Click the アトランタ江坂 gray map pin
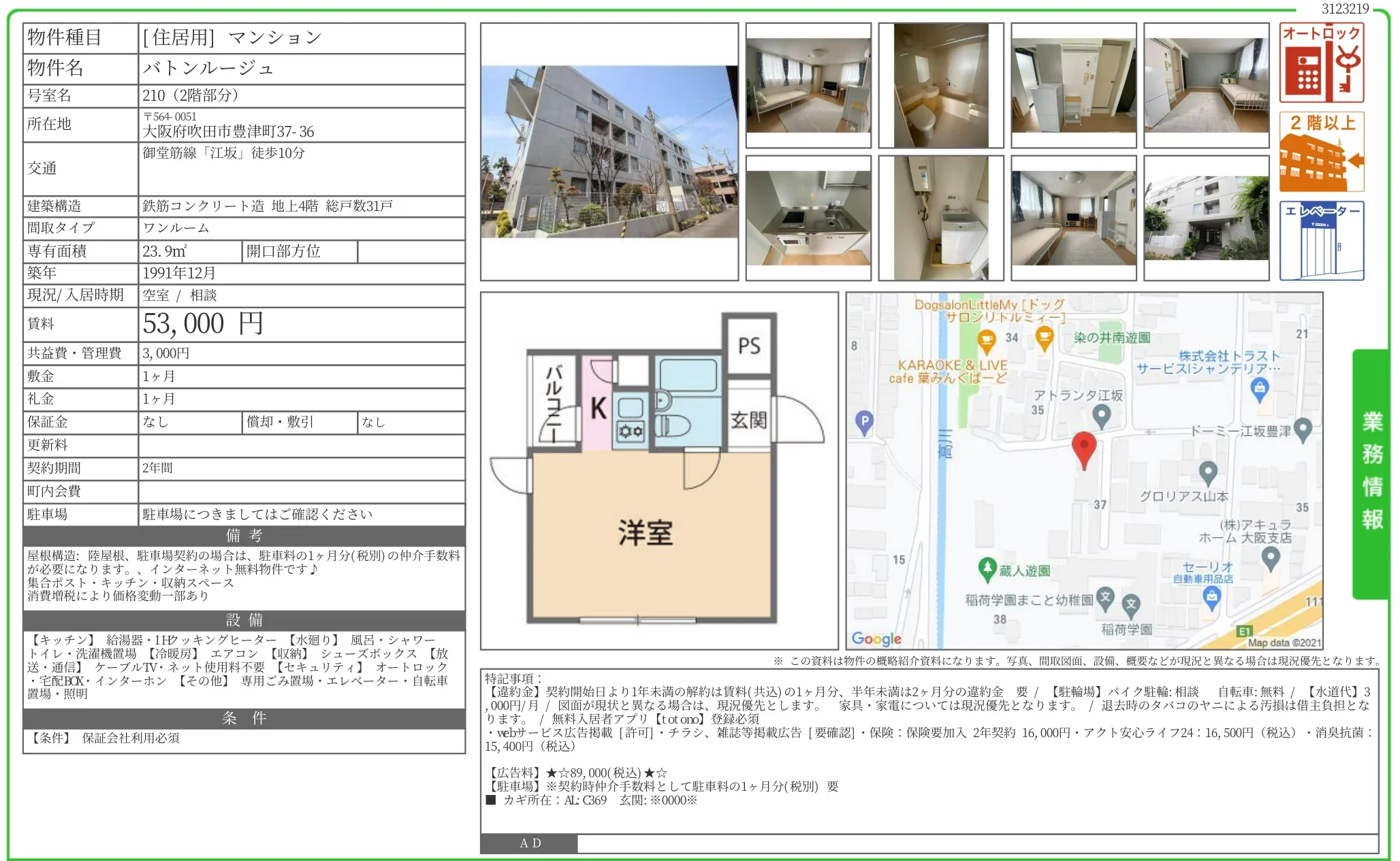This screenshot has height=861, width=1400. coord(1101,415)
